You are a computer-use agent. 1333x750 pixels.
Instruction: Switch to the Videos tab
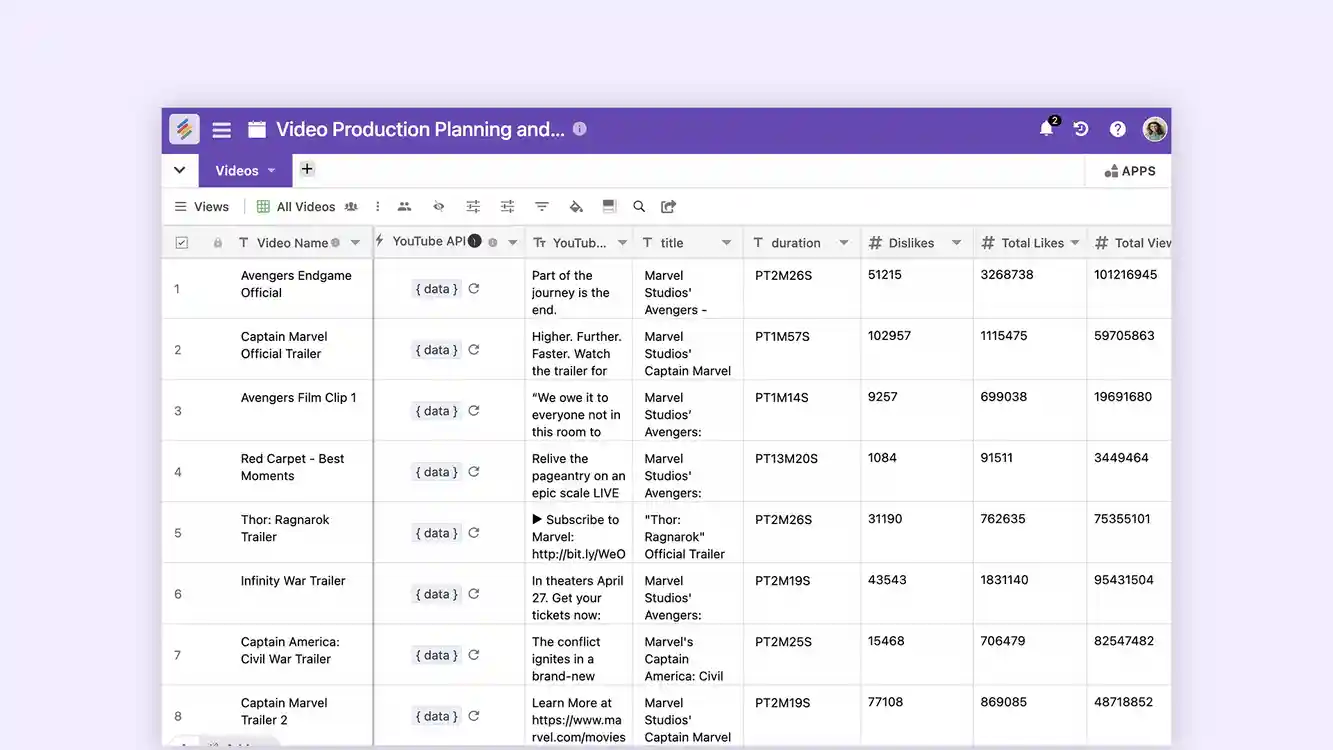coord(235,170)
